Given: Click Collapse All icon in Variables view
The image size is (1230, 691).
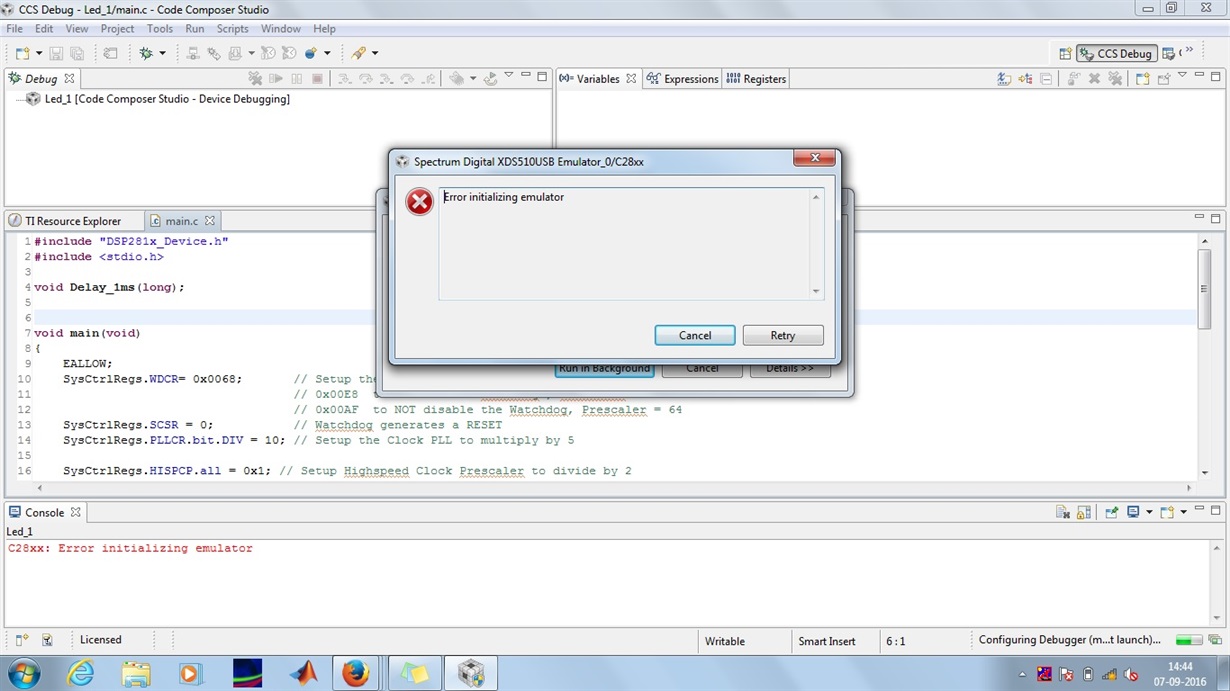Looking at the screenshot, I should click(1045, 78).
